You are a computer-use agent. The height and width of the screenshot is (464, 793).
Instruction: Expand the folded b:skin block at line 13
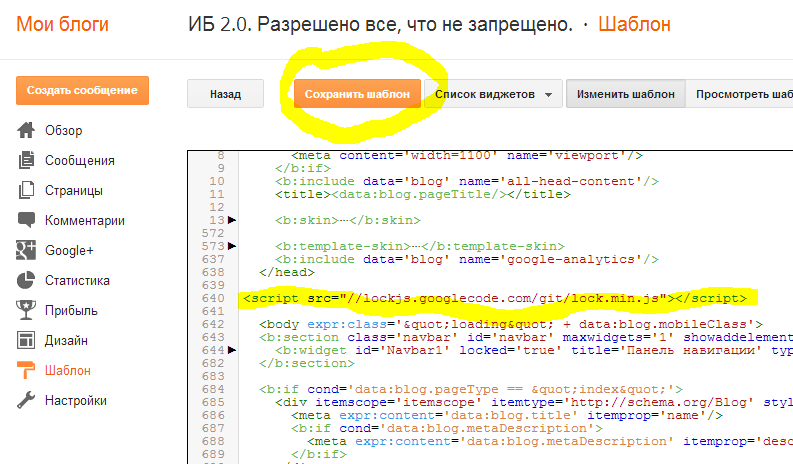pyautogui.click(x=232, y=220)
